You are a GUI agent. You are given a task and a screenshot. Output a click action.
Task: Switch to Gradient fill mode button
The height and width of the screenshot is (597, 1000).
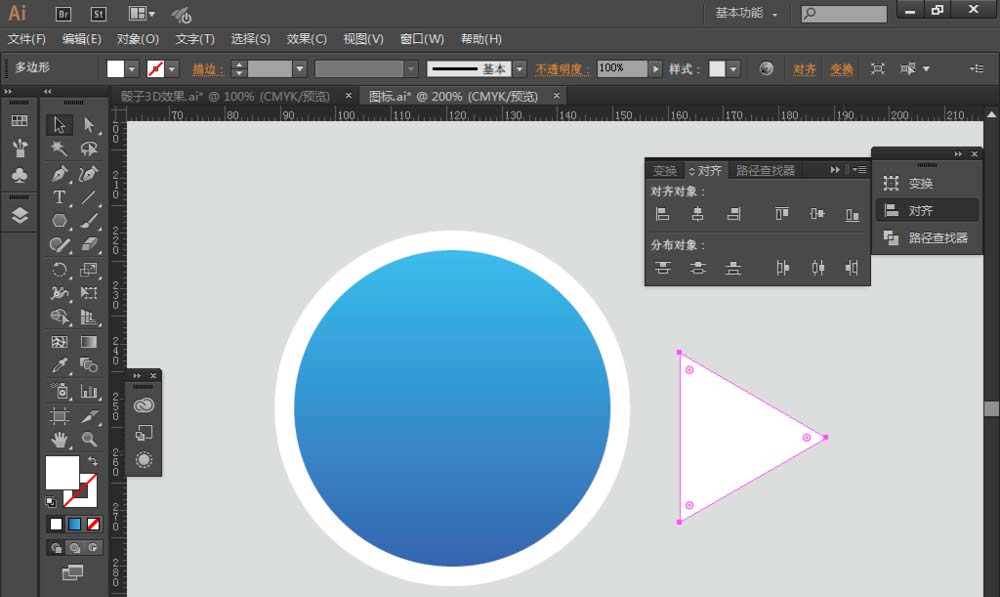click(75, 524)
